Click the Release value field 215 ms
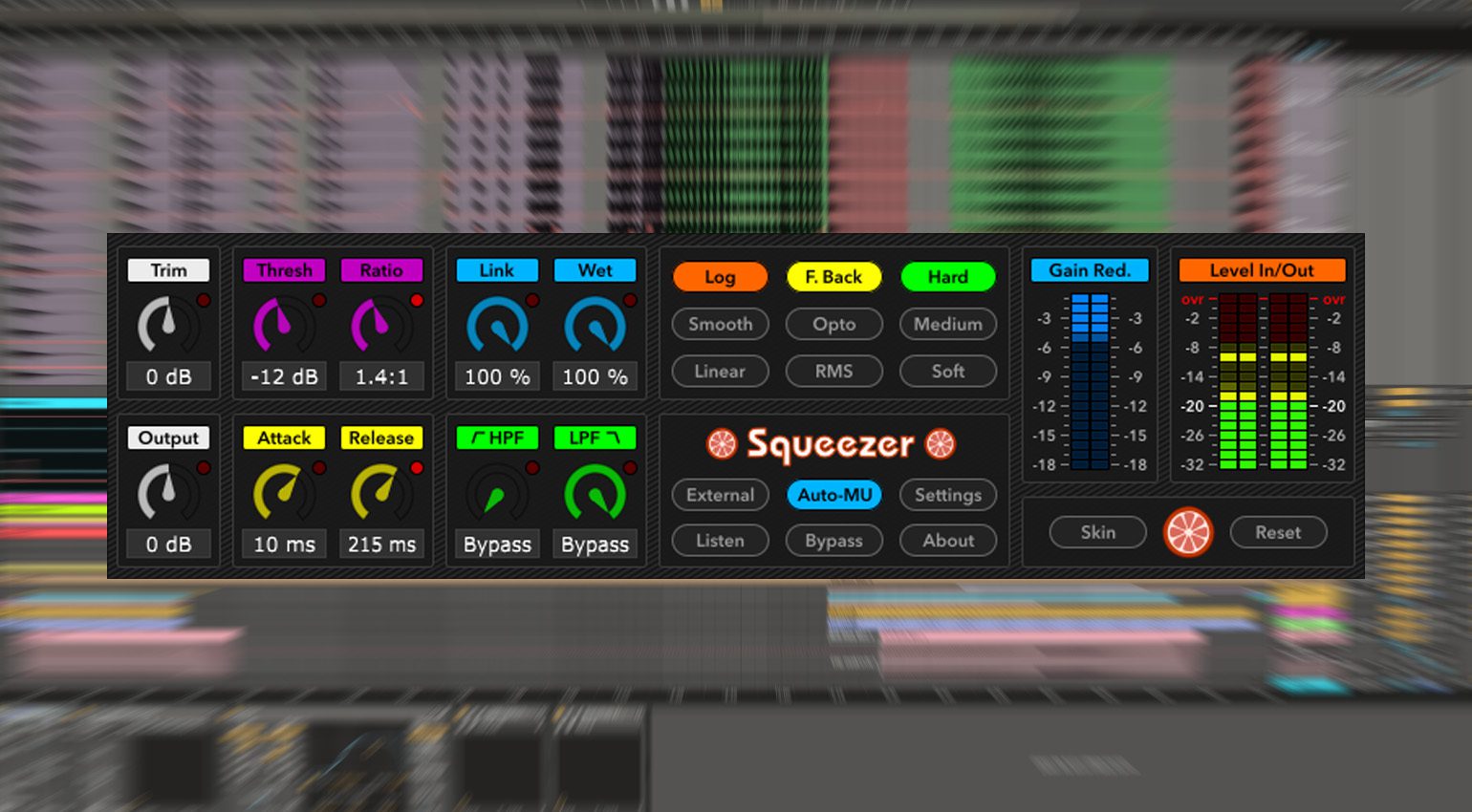 (x=381, y=545)
